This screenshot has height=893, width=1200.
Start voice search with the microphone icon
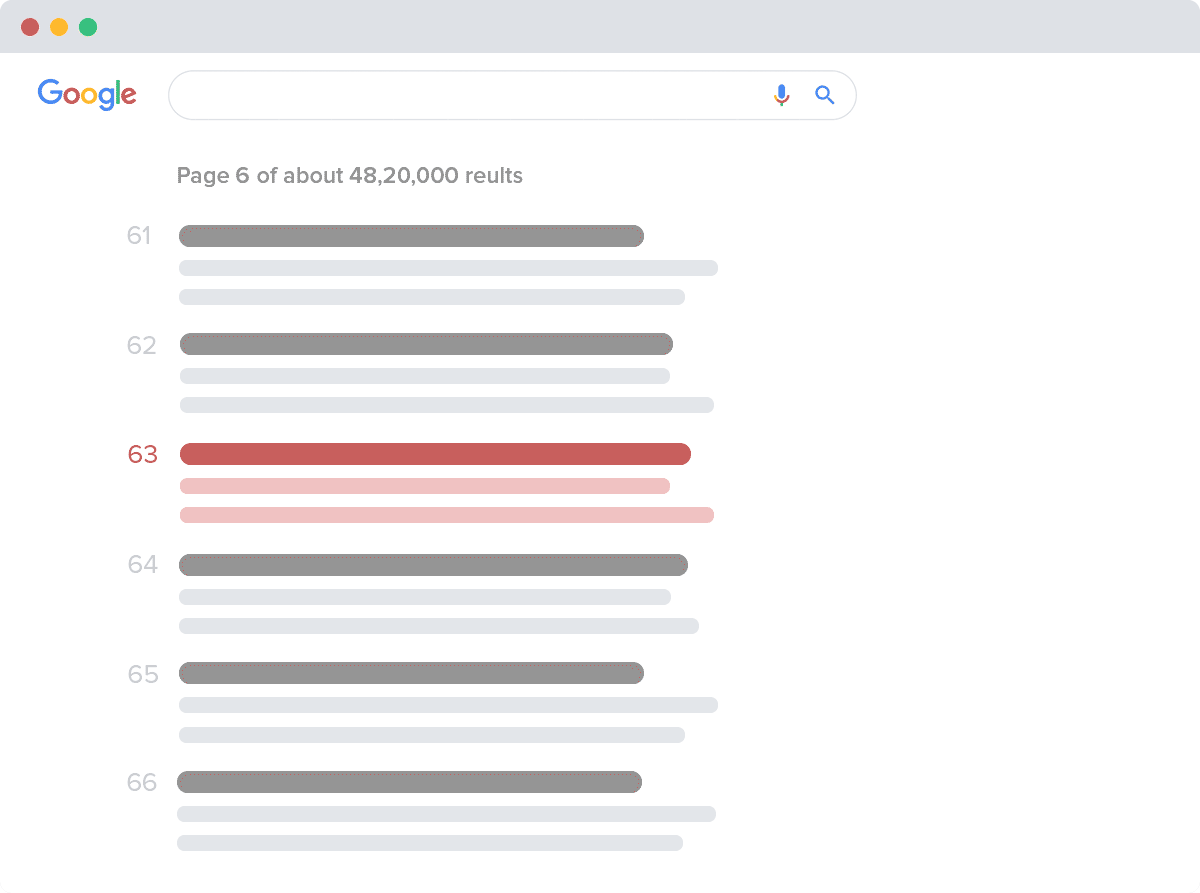(x=782, y=95)
